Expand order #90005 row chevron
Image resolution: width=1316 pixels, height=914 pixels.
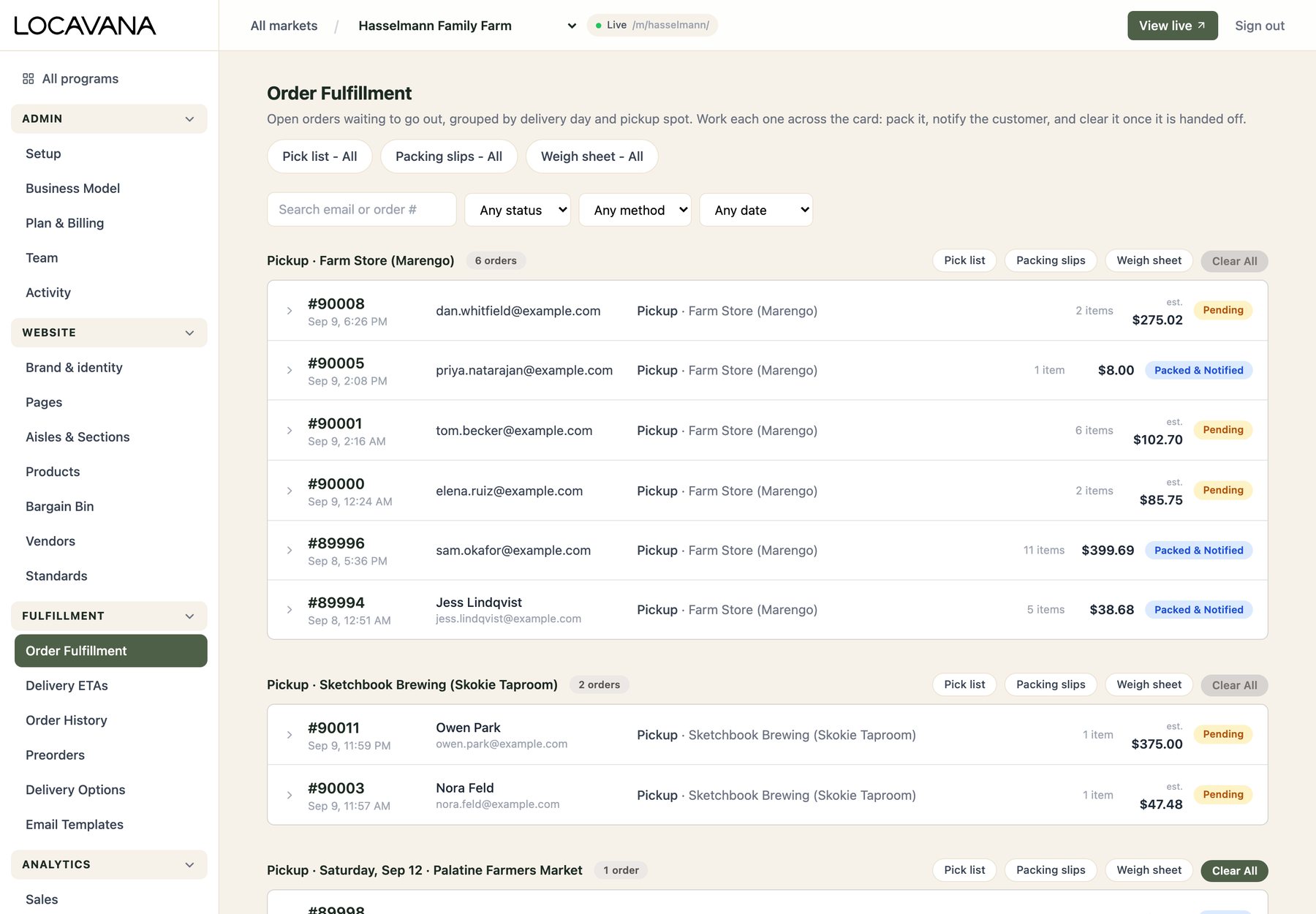pos(290,371)
